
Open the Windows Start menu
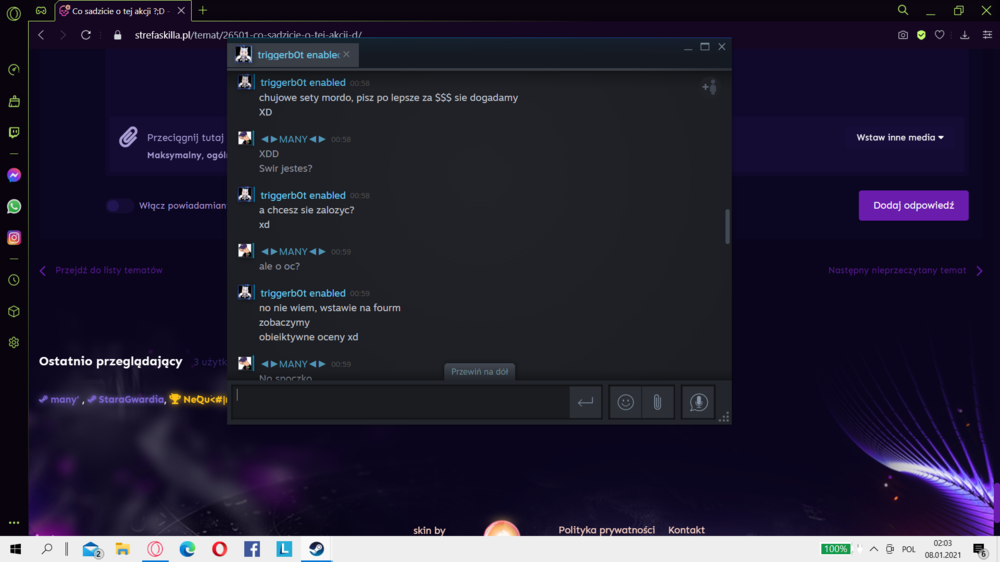(15, 549)
